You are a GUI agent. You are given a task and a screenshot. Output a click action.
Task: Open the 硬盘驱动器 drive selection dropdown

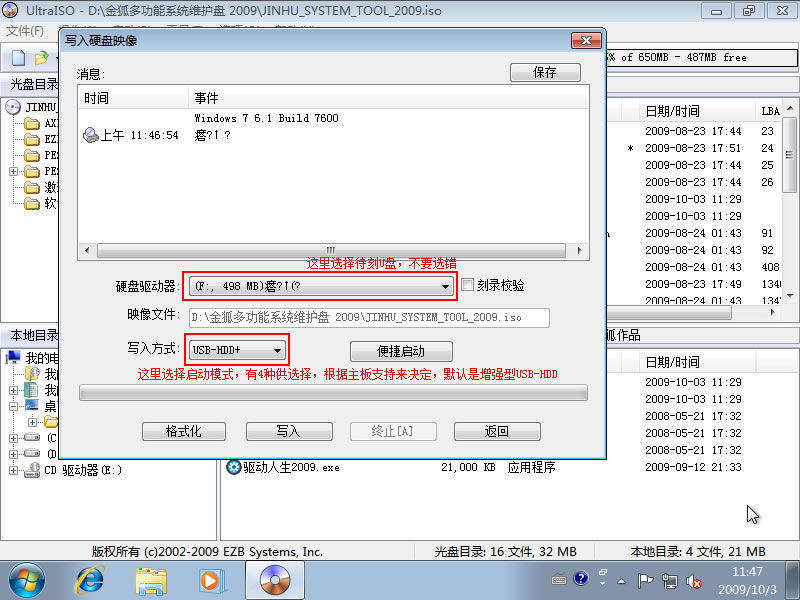[447, 285]
